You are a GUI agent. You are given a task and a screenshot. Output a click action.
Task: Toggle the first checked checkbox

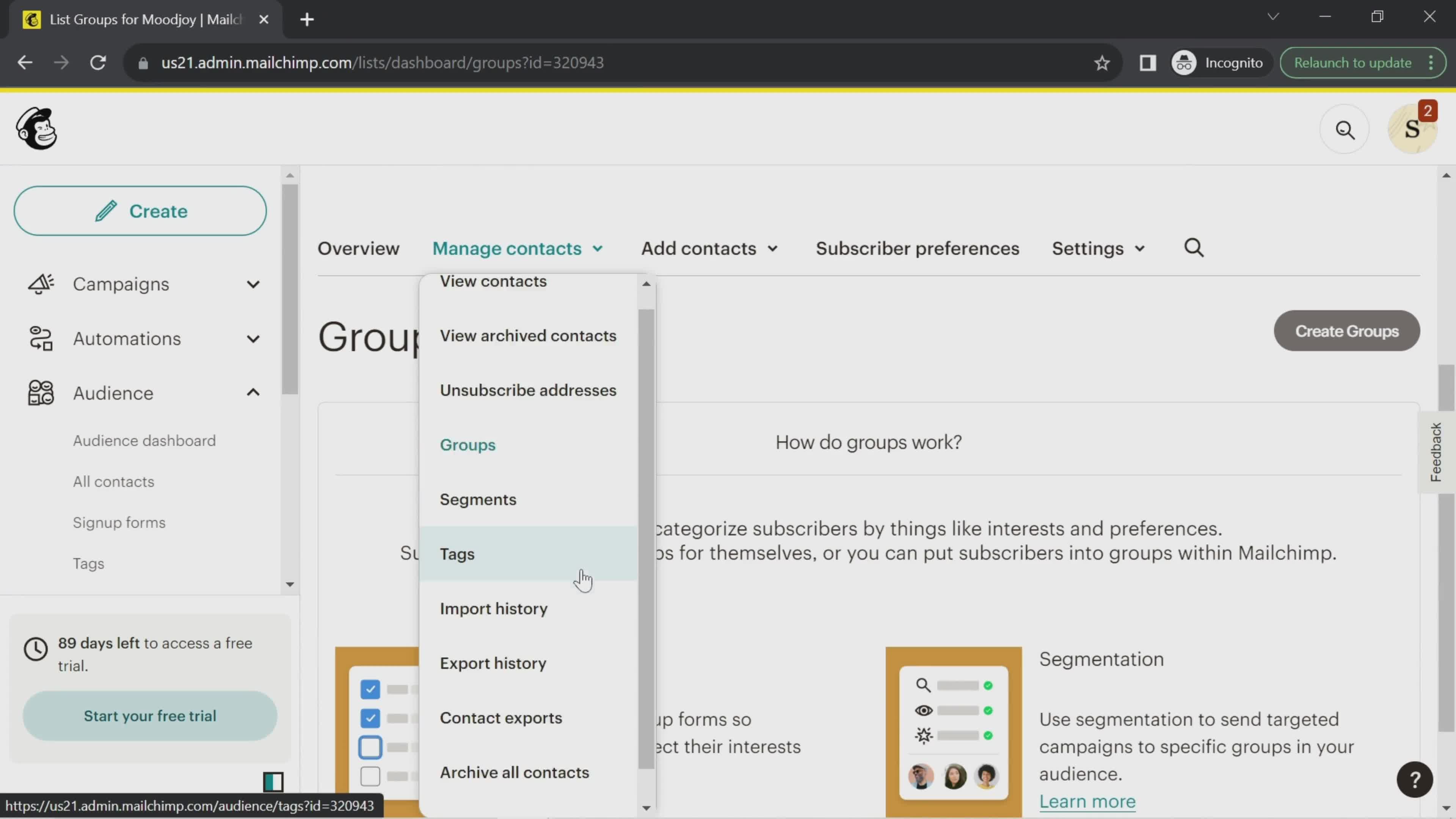coord(370,689)
